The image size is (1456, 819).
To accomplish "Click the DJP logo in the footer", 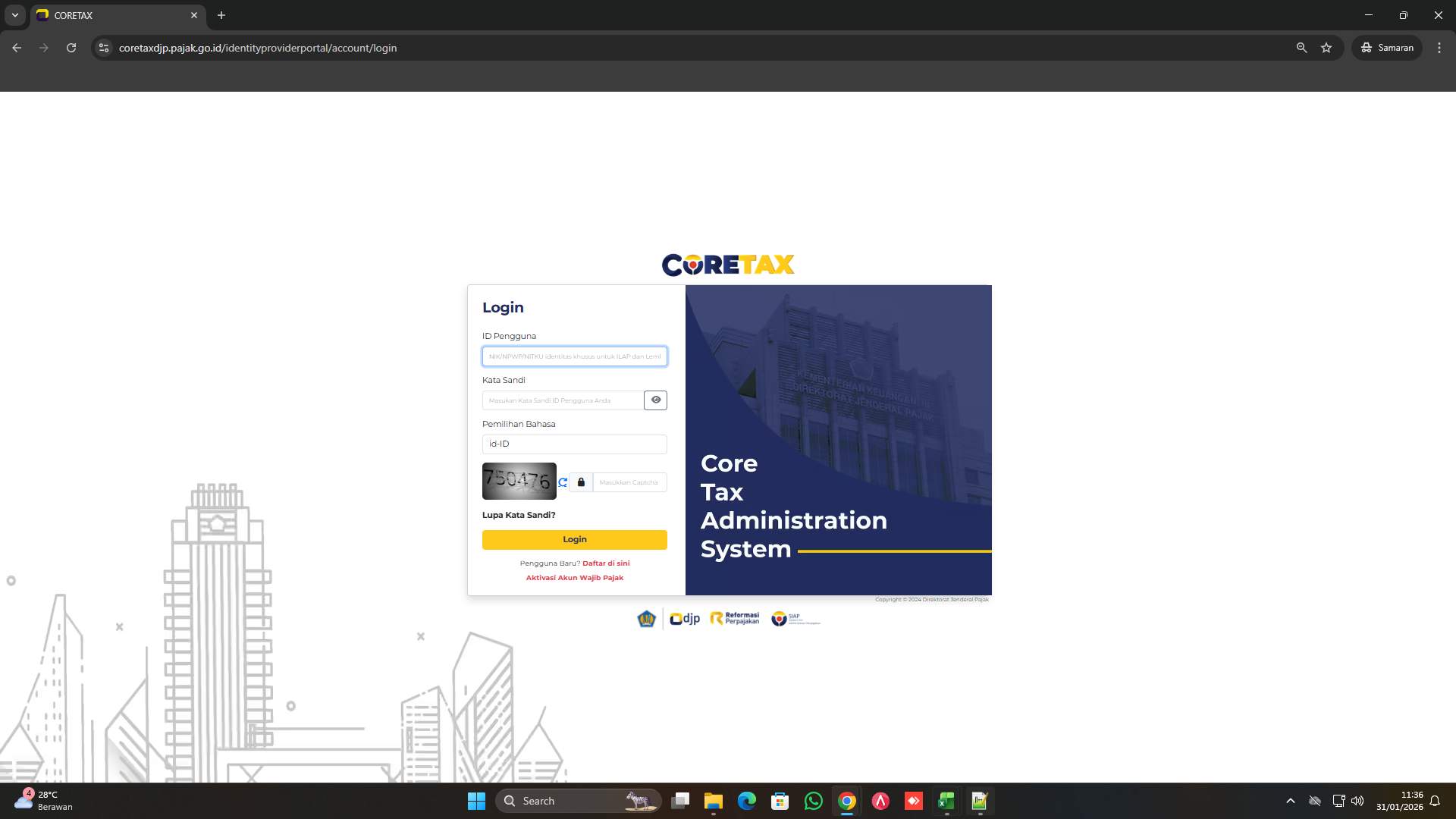I will 685,619.
